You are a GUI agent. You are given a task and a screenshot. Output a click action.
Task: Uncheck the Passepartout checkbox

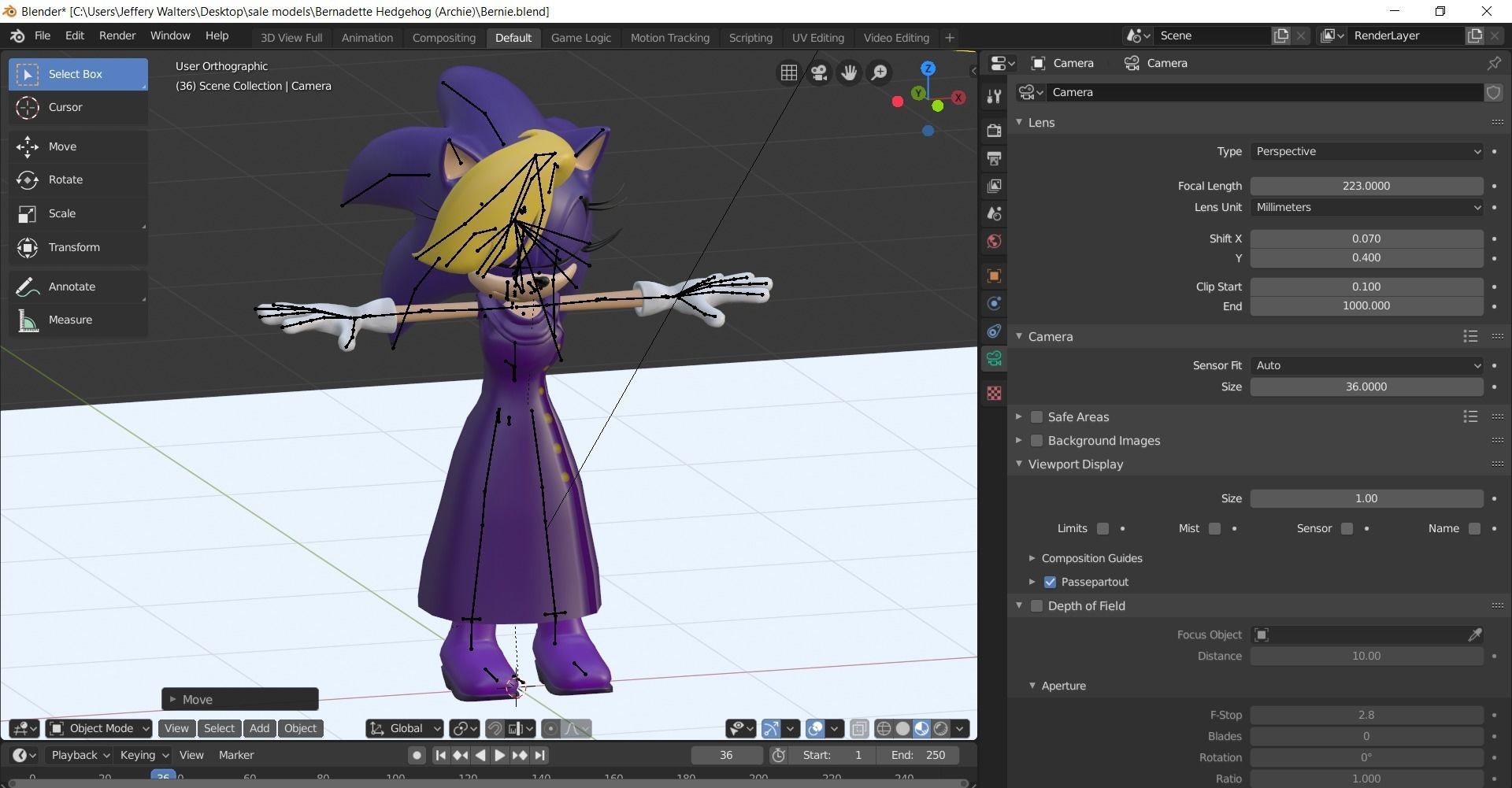pyautogui.click(x=1051, y=583)
